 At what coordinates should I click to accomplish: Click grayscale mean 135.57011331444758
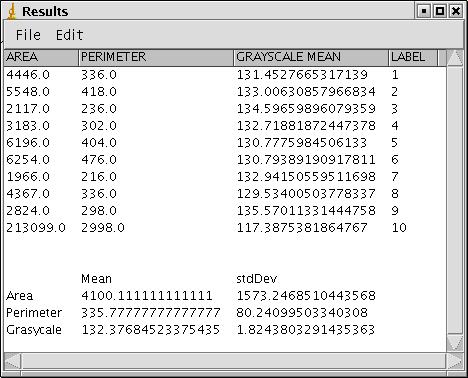(306, 211)
